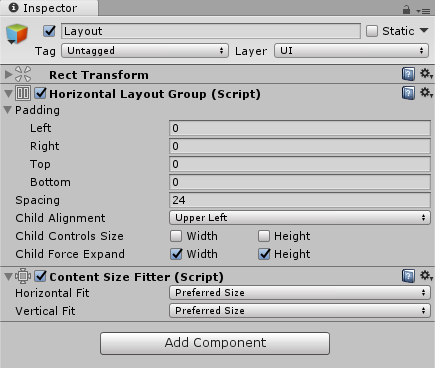Click the Horizontal Layout Group (Script) title
435x368 pixels.
[155, 94]
